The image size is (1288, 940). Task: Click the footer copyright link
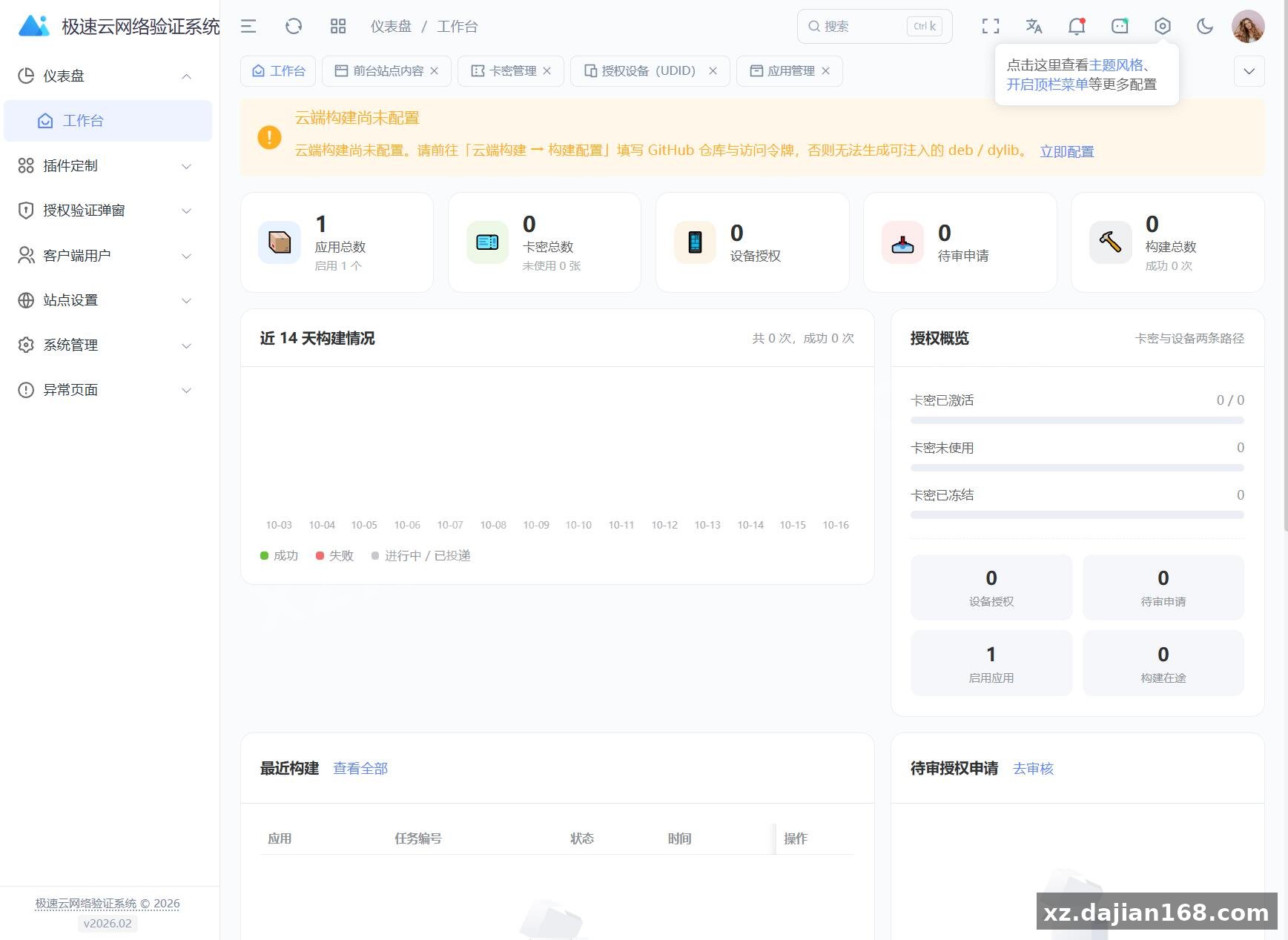click(108, 904)
